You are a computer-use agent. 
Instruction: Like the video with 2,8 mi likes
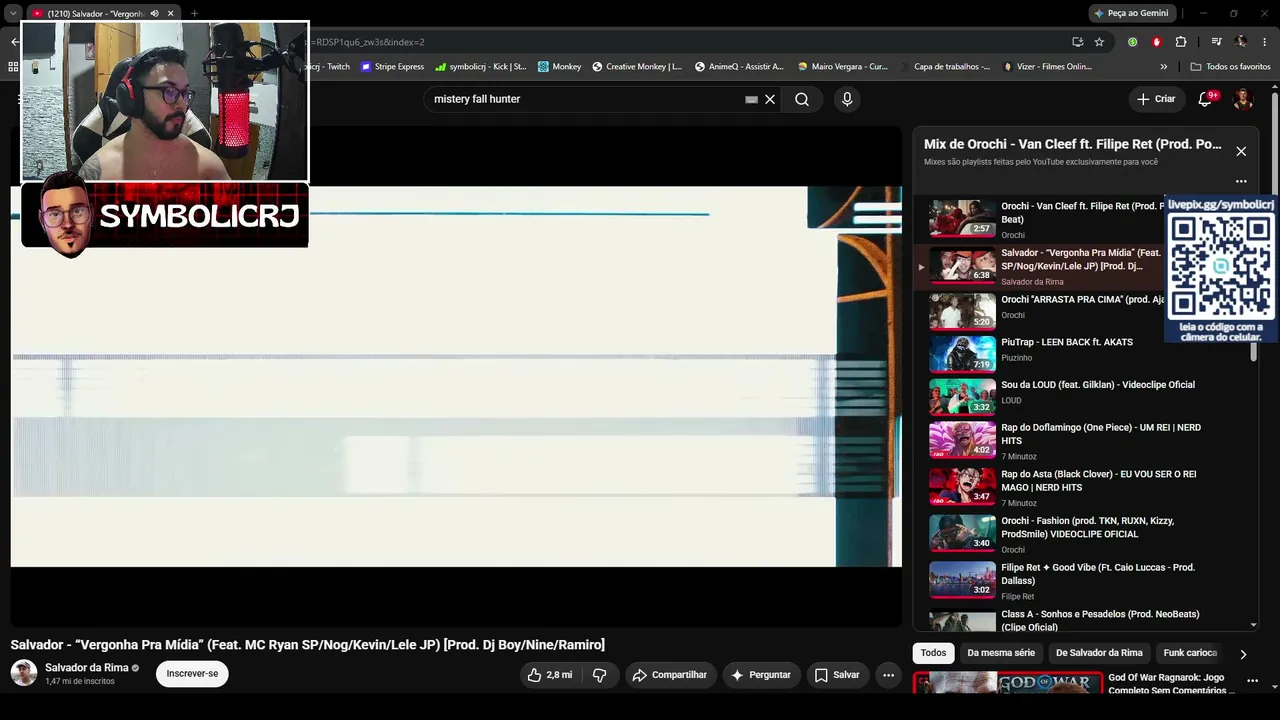coord(550,675)
